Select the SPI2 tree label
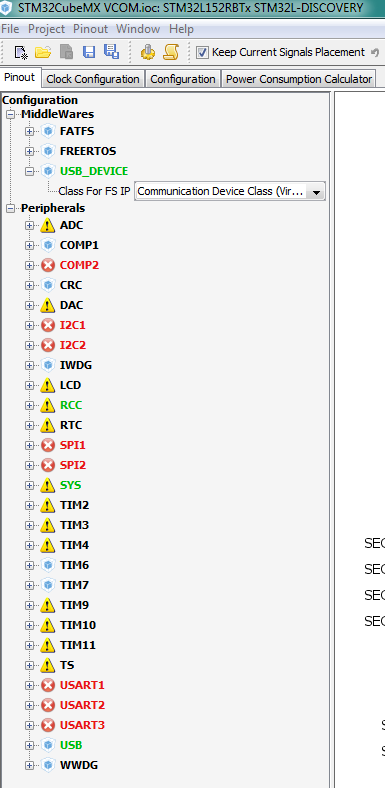390x788 pixels. [x=73, y=465]
